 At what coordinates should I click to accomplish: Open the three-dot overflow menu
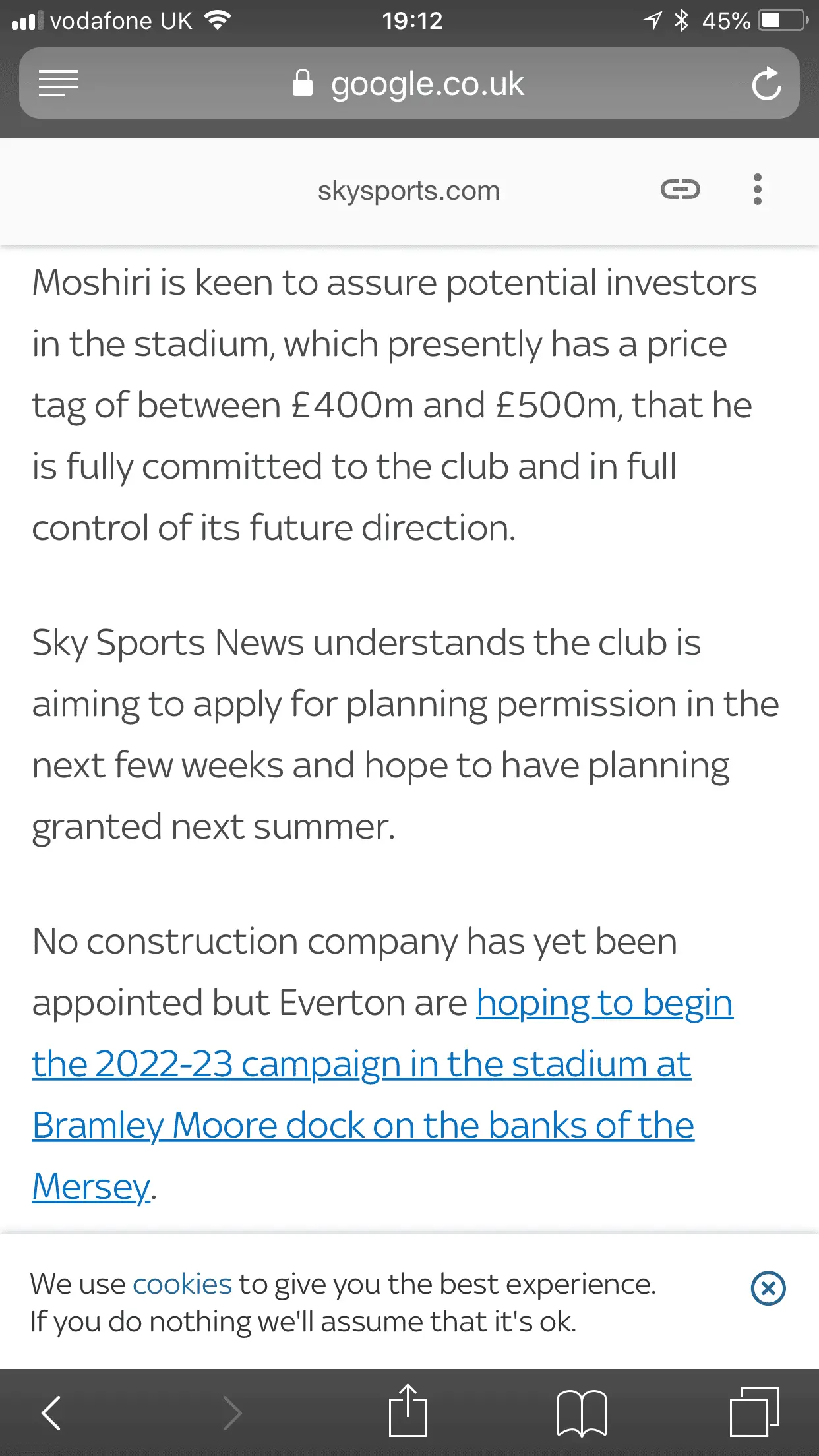pyautogui.click(x=758, y=190)
